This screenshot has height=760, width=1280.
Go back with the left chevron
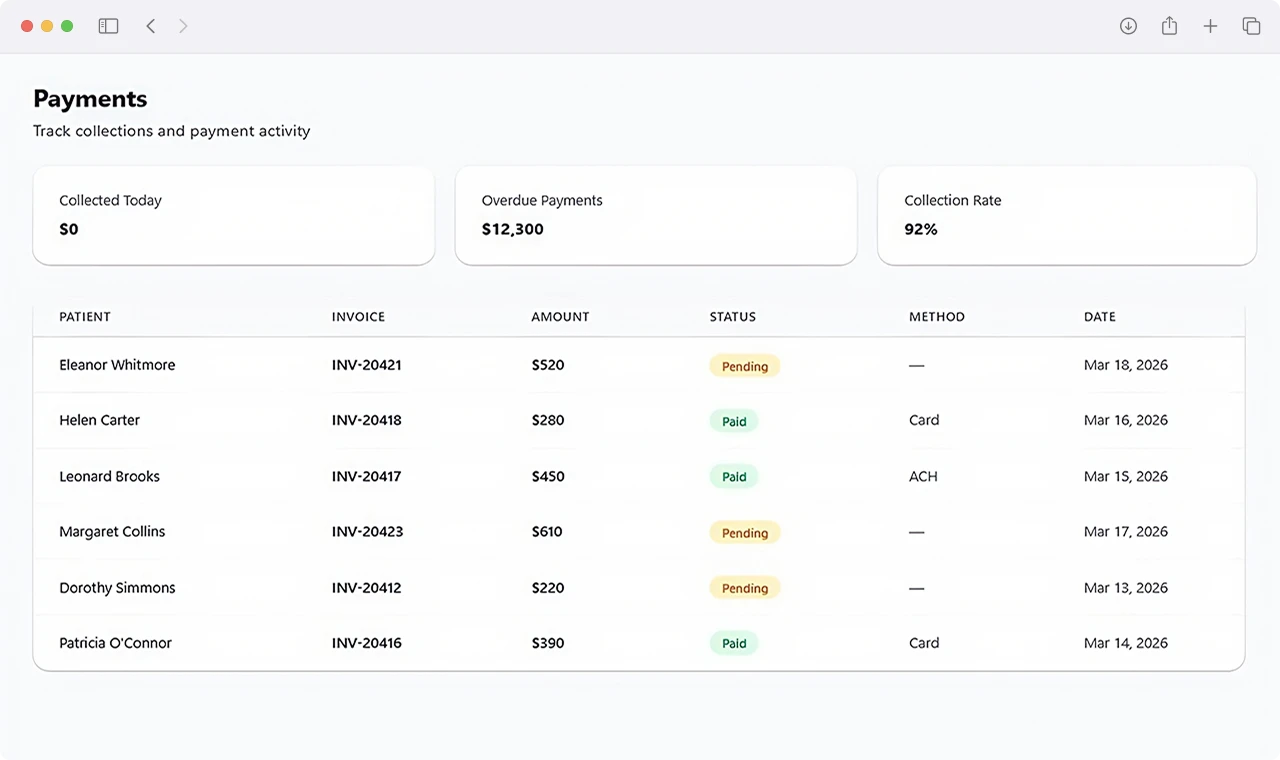[151, 26]
